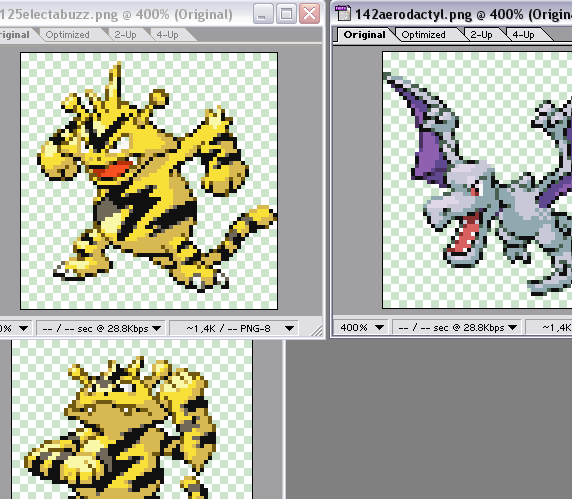The width and height of the screenshot is (572, 499).
Task: Switch to Optimized tab in aerodactyl window
Action: pos(427,35)
